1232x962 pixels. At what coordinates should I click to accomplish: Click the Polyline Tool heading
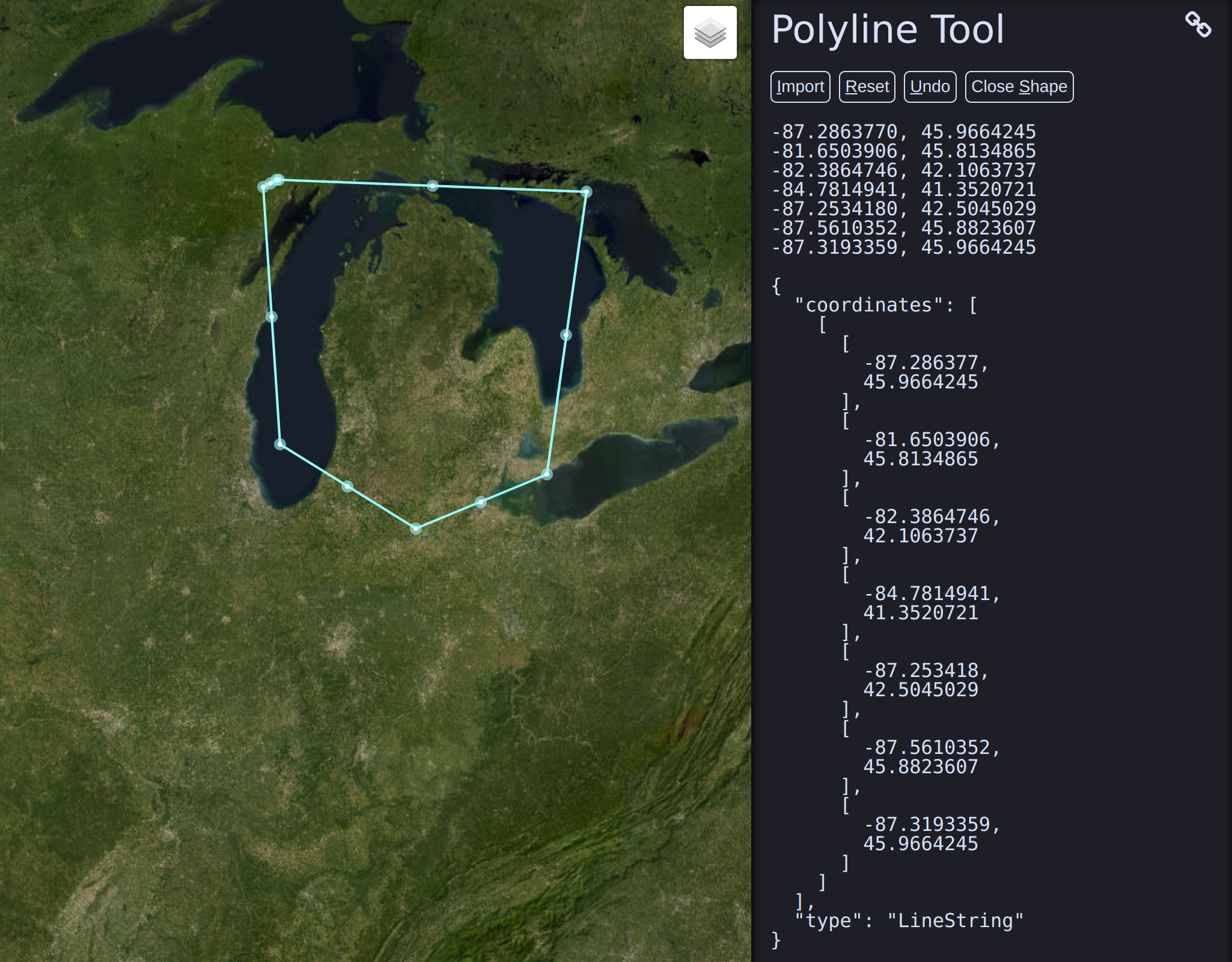click(888, 29)
